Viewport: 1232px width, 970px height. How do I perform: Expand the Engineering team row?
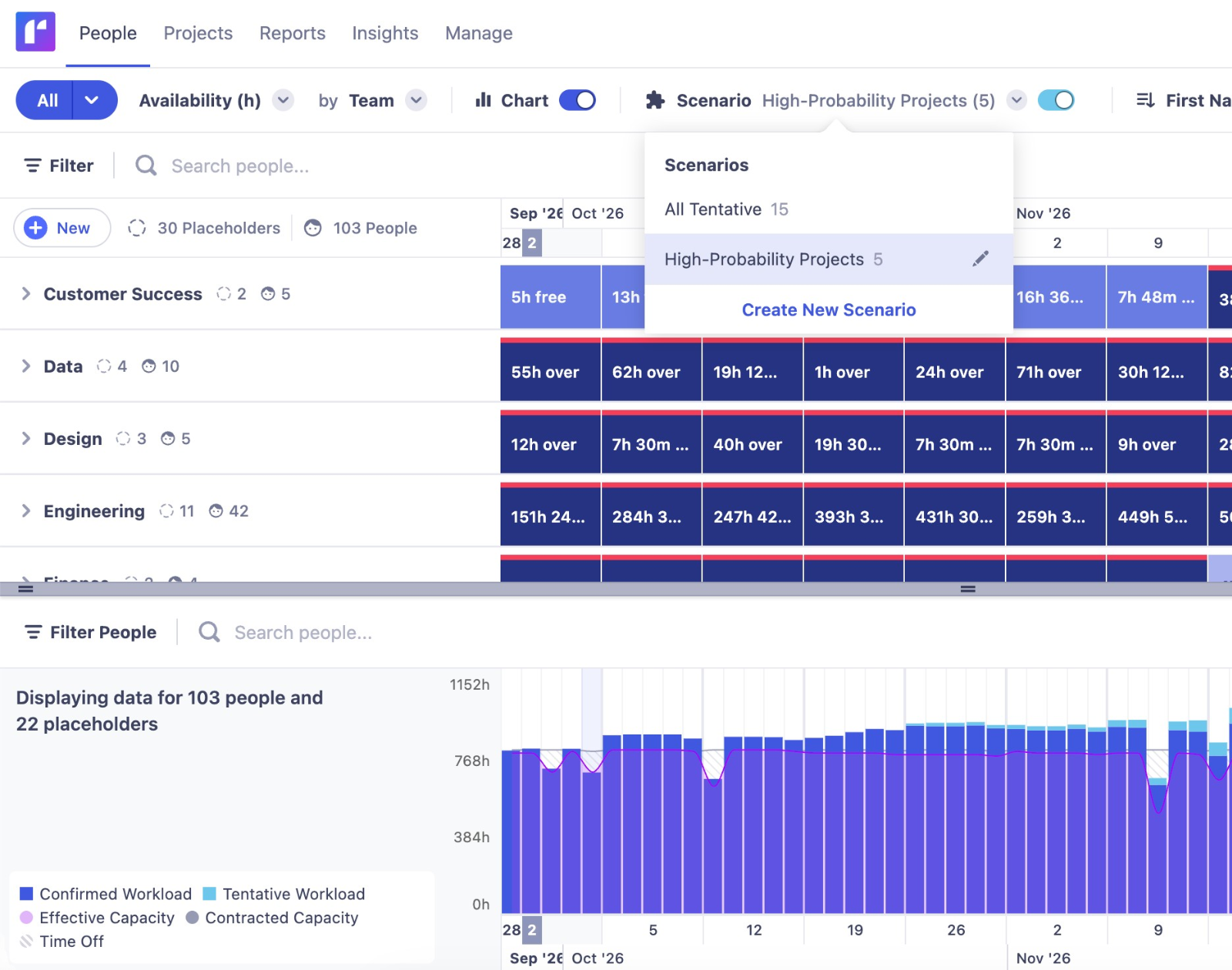pos(26,510)
